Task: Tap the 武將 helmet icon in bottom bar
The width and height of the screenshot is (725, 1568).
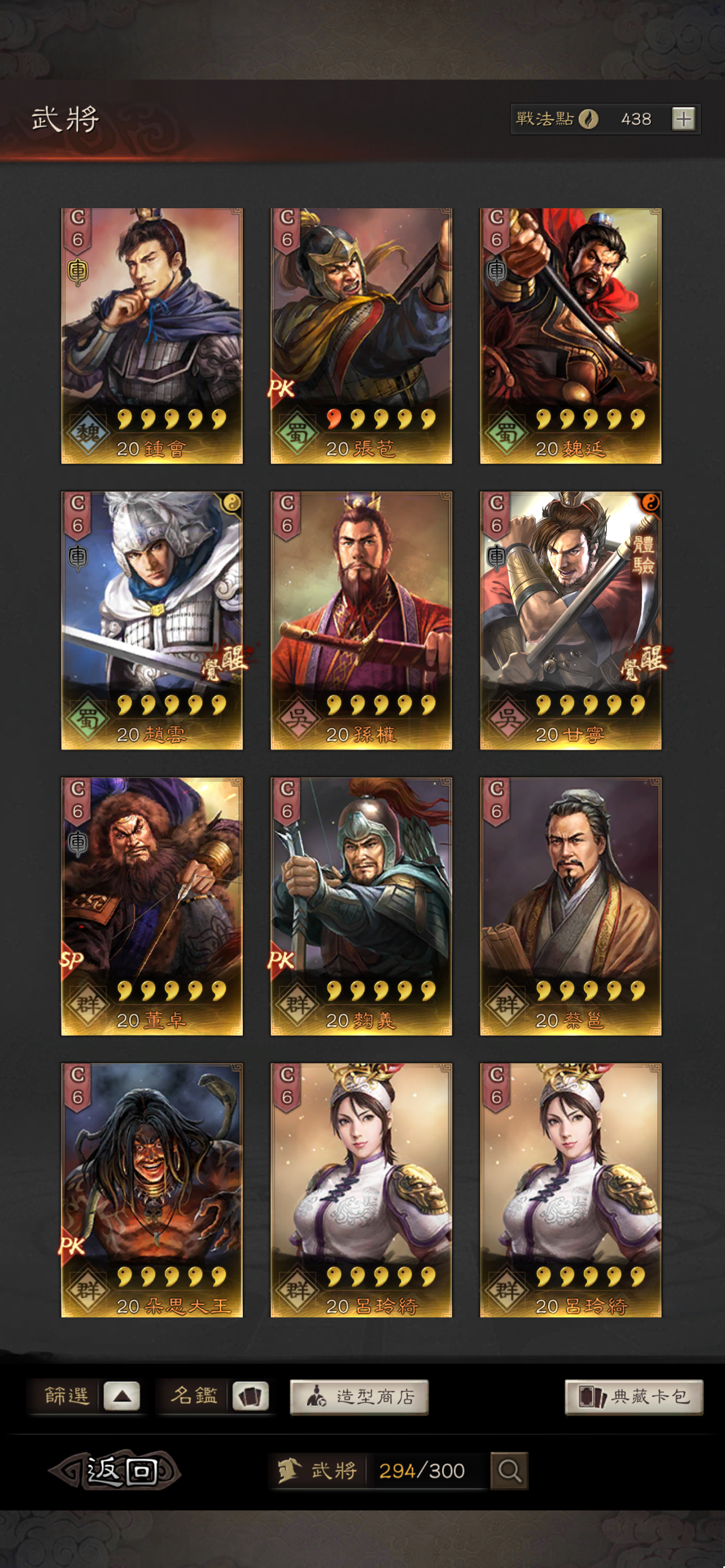Action: pos(289,1470)
